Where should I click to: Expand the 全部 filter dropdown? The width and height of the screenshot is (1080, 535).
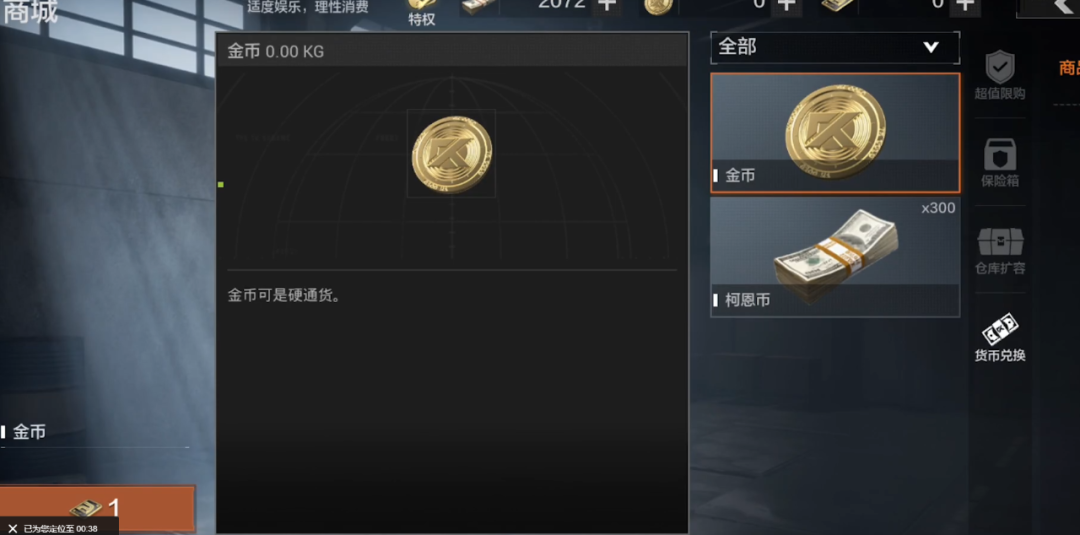click(x=835, y=48)
